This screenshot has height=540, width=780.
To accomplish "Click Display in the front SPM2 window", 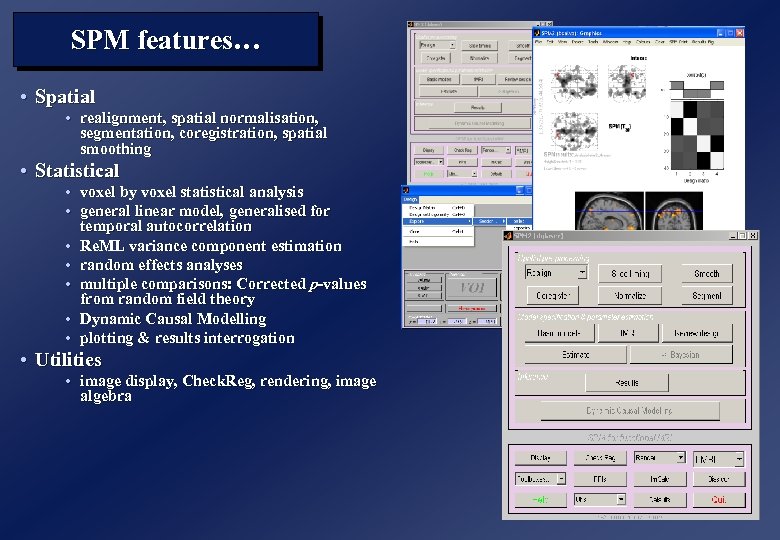I will click(540, 457).
